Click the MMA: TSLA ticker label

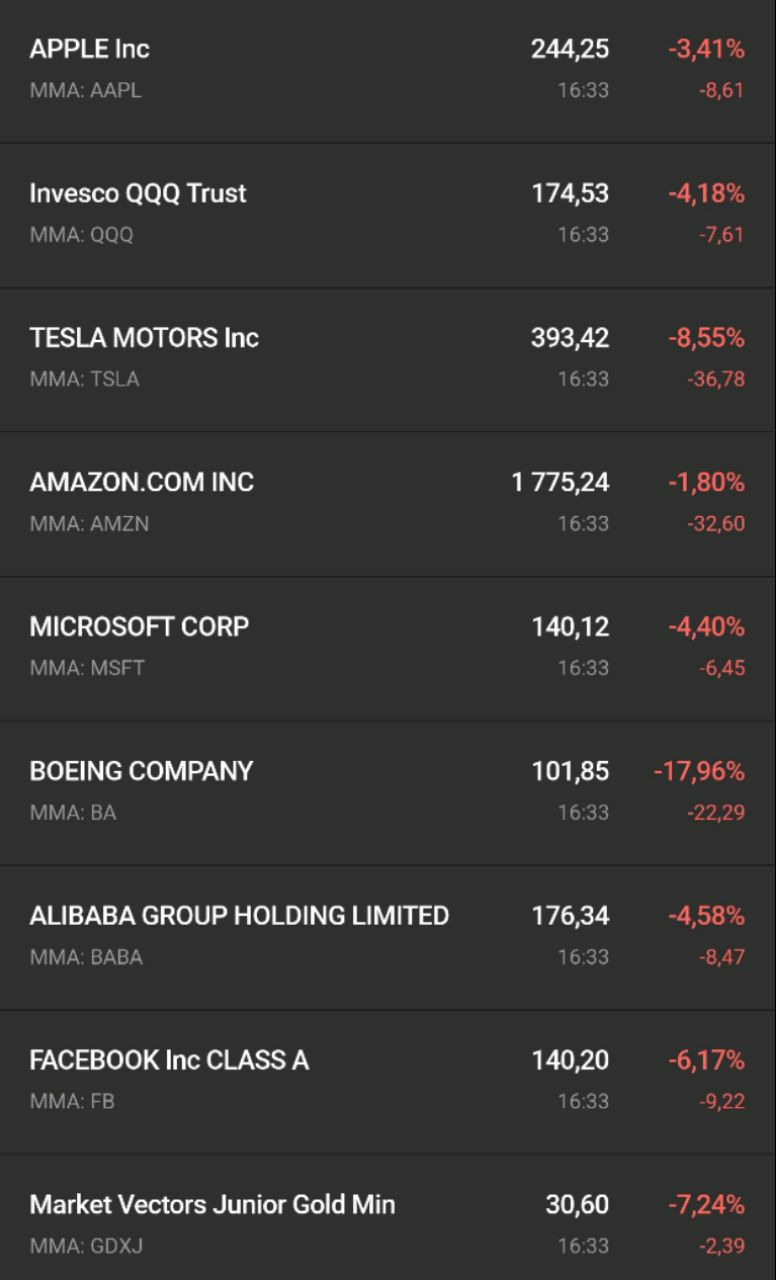(85, 379)
